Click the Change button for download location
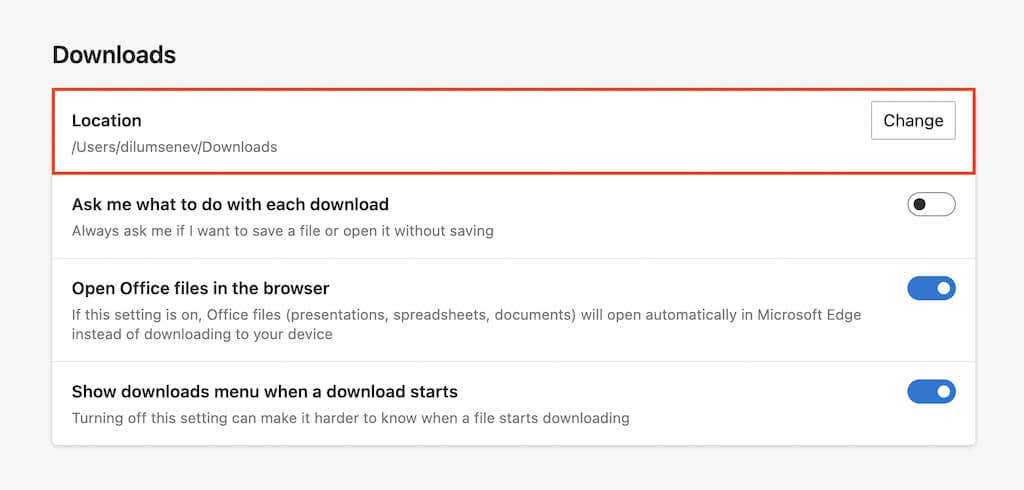 [x=913, y=120]
